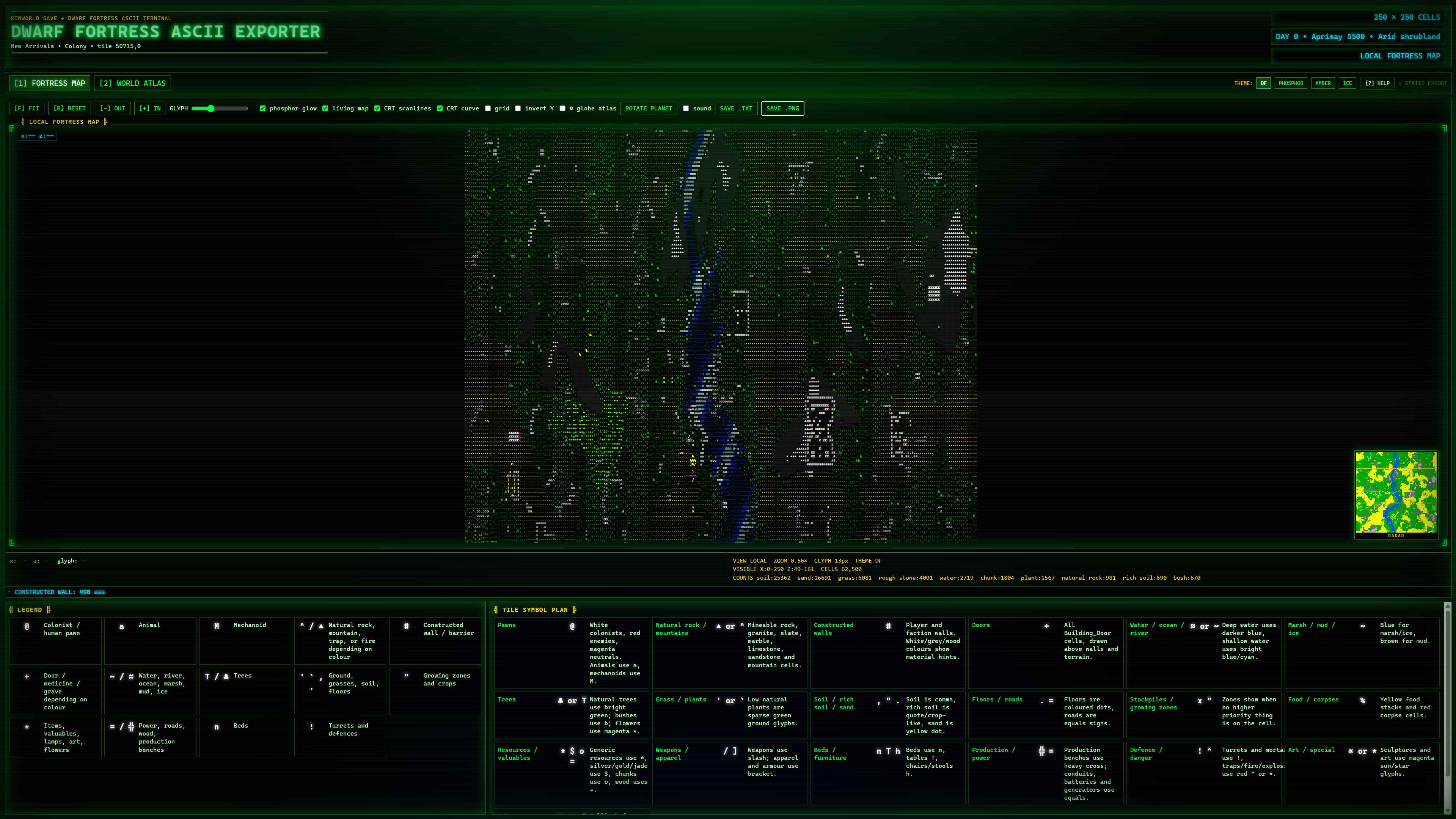Click the Beds n glyph in Legend
This screenshot has width=1456, height=819.
pyautogui.click(x=217, y=728)
